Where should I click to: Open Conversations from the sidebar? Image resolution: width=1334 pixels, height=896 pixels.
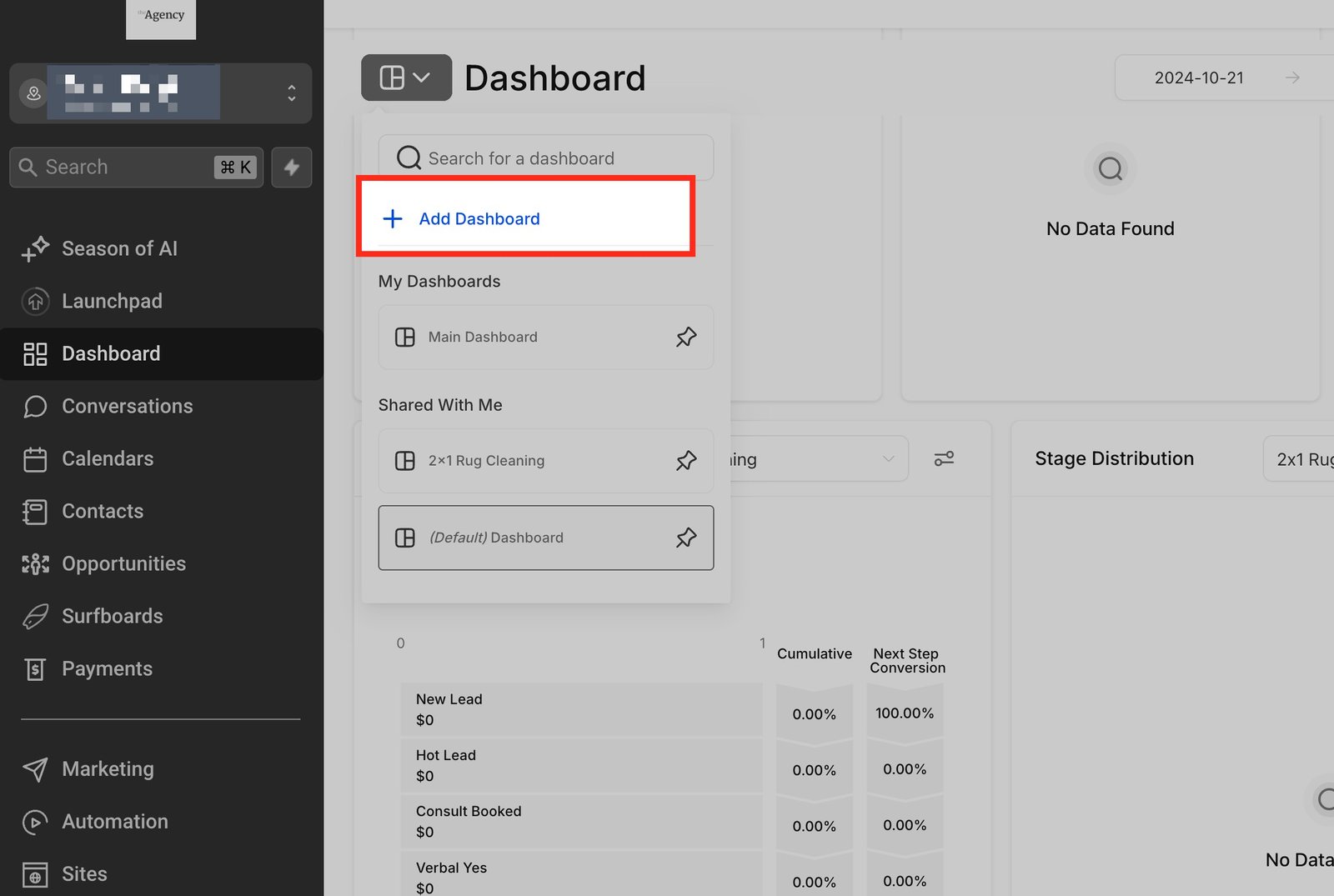(x=127, y=406)
